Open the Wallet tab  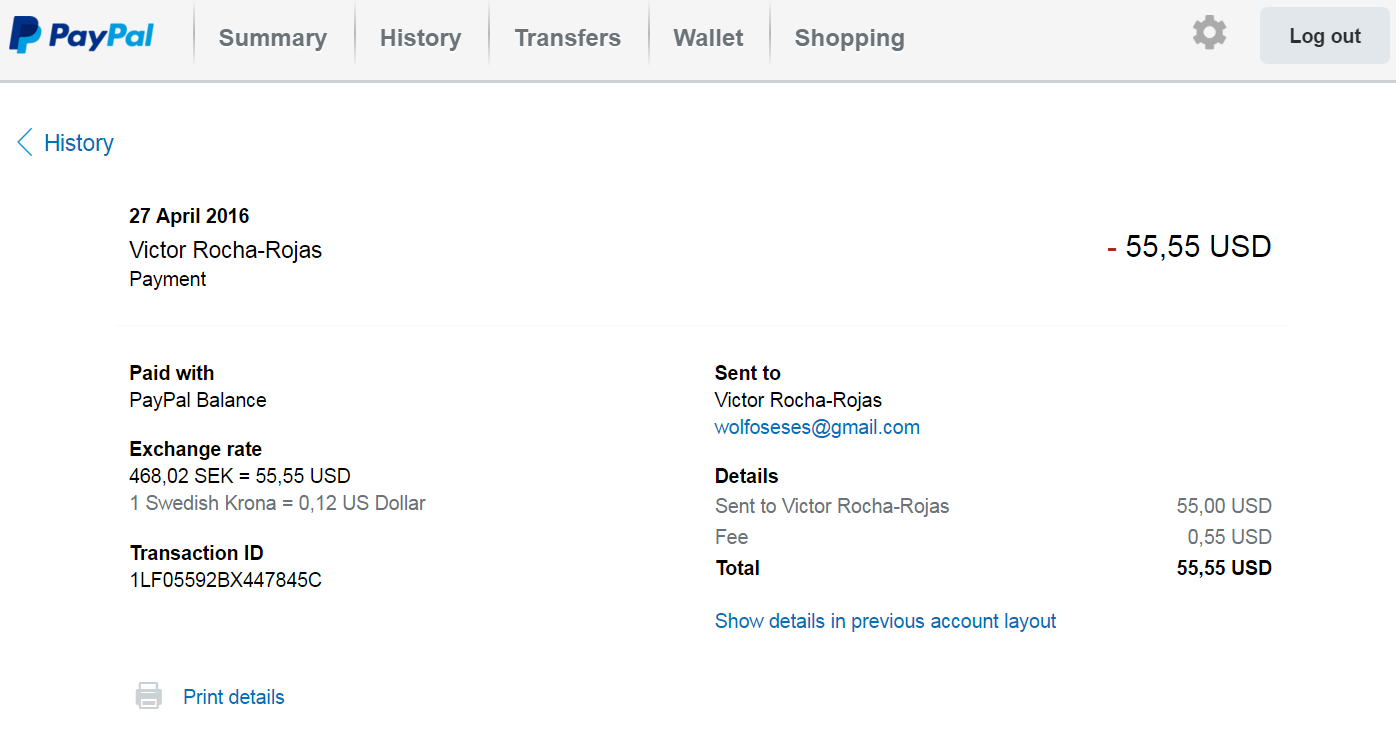click(x=708, y=38)
